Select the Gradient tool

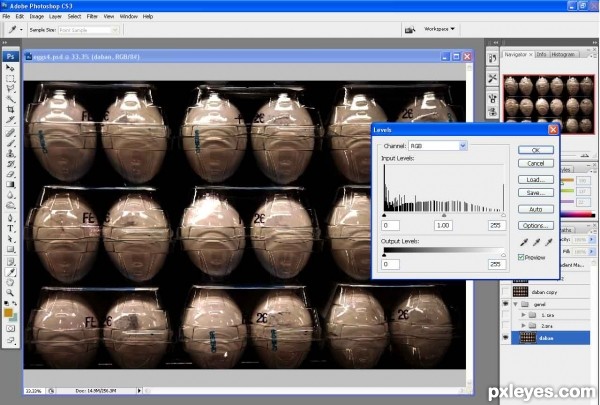coord(10,185)
